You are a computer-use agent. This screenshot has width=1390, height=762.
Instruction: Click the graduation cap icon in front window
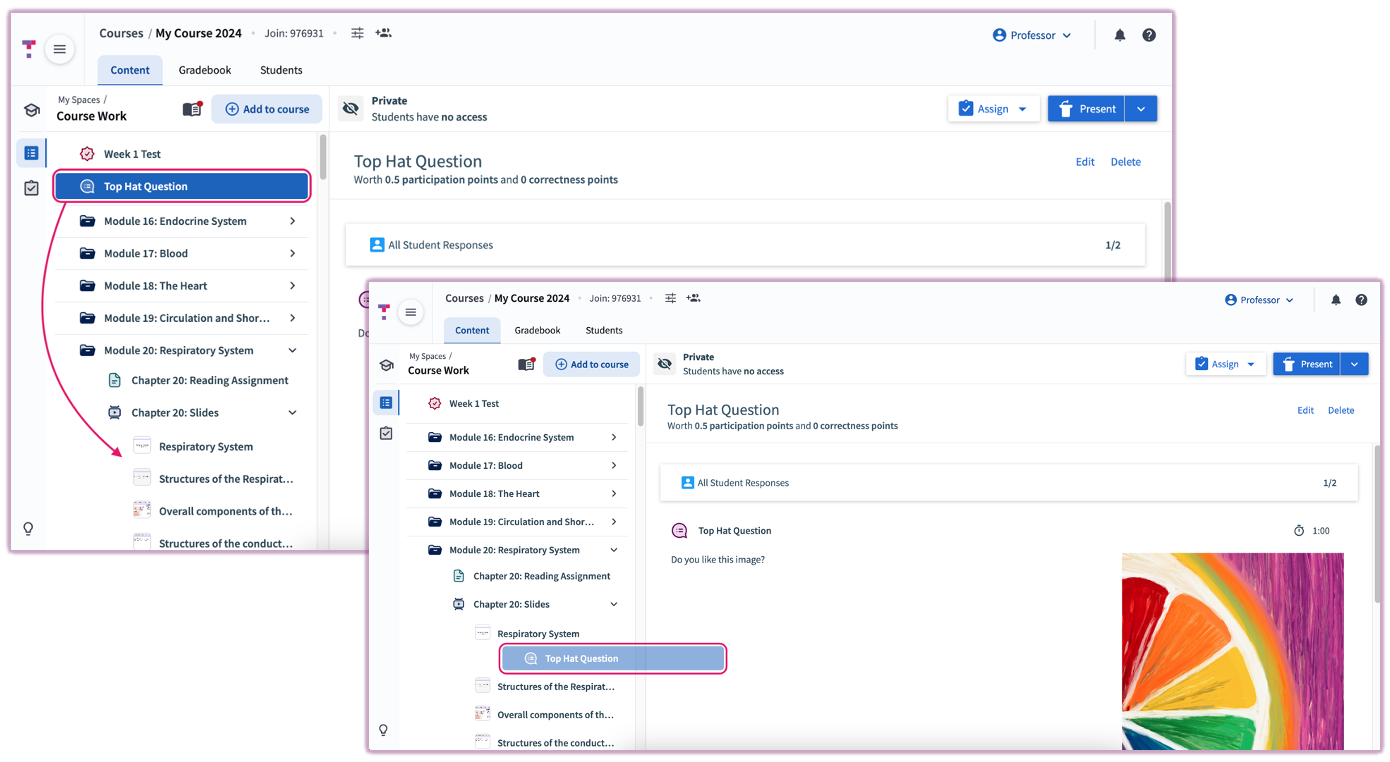[x=386, y=365]
